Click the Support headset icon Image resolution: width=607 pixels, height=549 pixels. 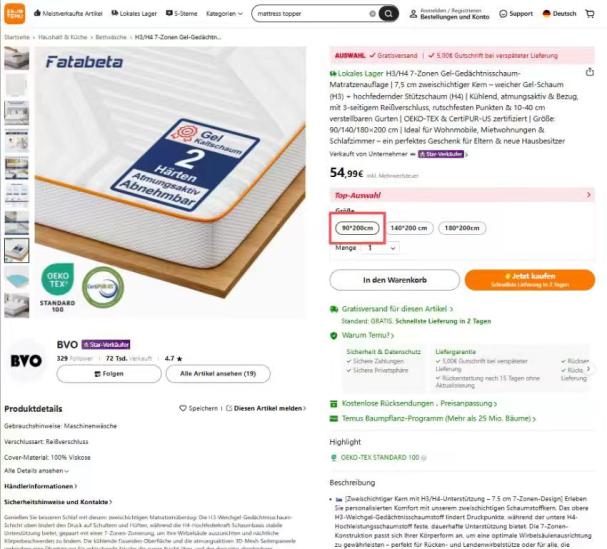point(503,14)
